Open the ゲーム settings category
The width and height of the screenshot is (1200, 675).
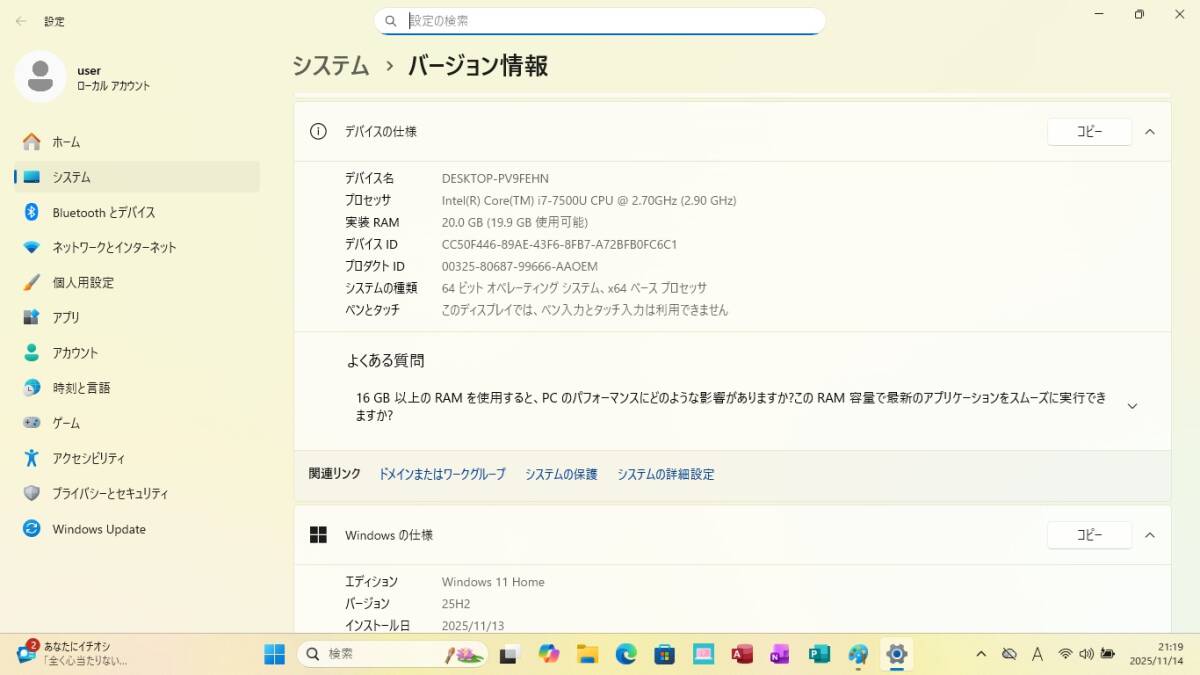point(66,423)
